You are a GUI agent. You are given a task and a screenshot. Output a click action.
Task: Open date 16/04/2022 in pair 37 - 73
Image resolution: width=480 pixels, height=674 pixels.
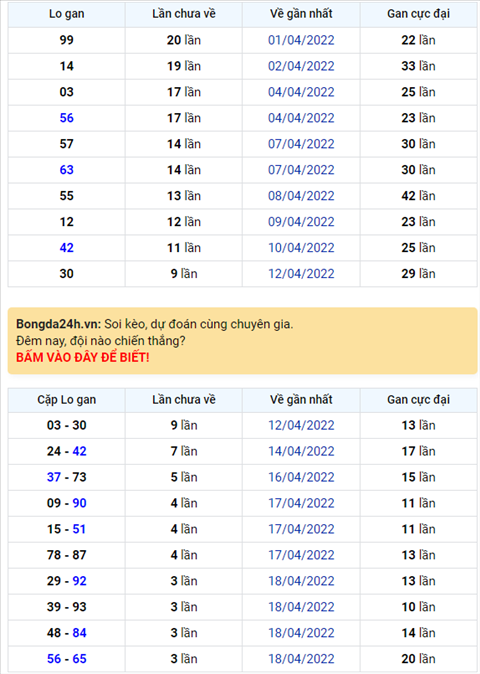pyautogui.click(x=301, y=477)
